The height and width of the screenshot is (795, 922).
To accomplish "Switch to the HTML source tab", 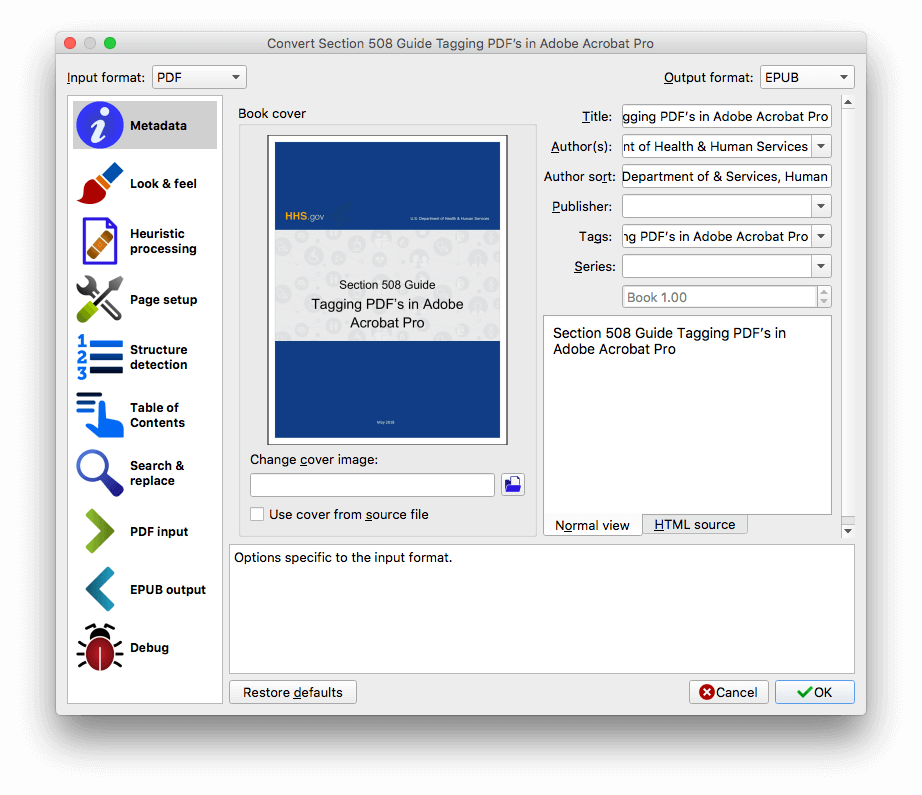I will 694,524.
